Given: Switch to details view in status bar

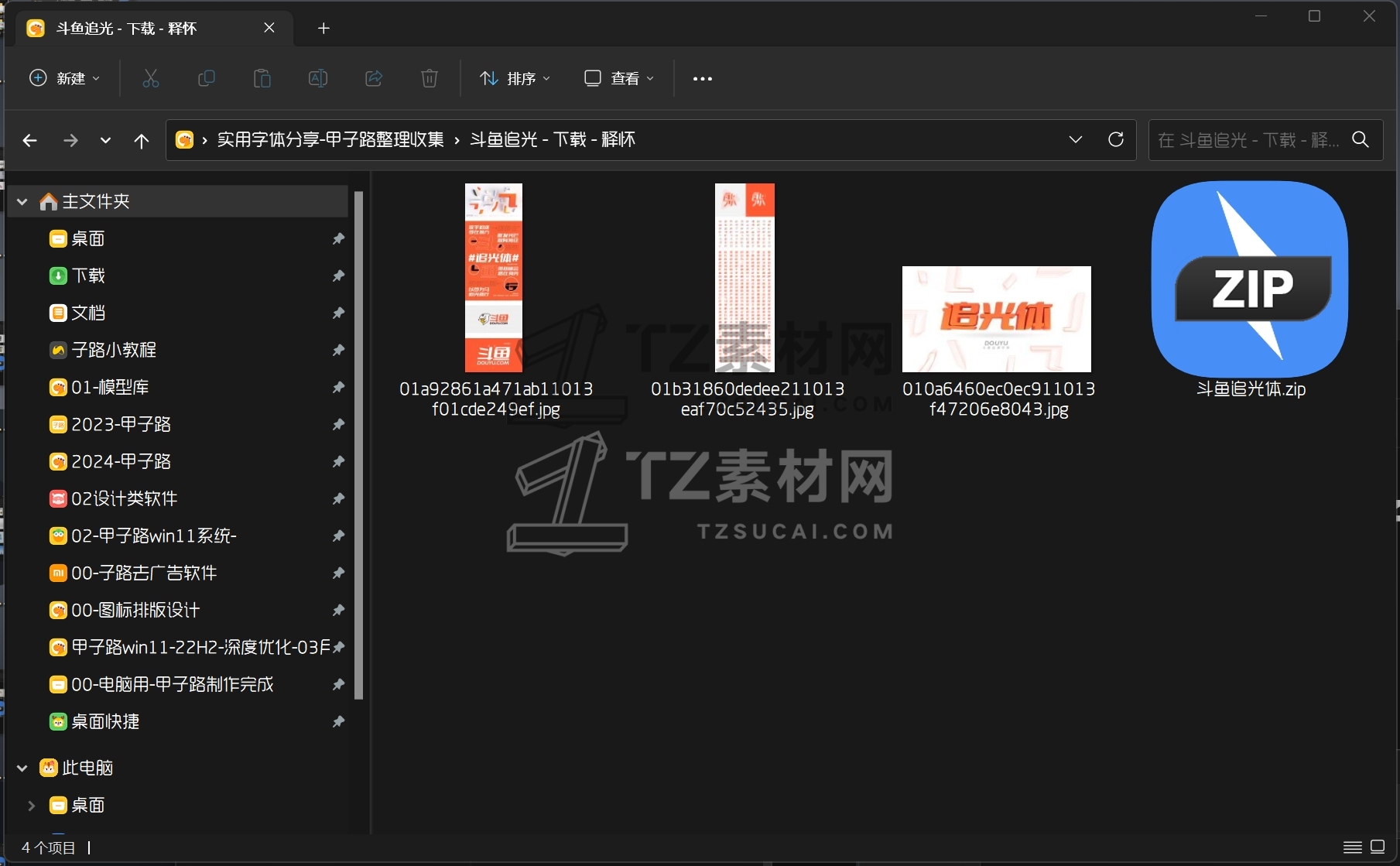Looking at the screenshot, I should 1353,847.
